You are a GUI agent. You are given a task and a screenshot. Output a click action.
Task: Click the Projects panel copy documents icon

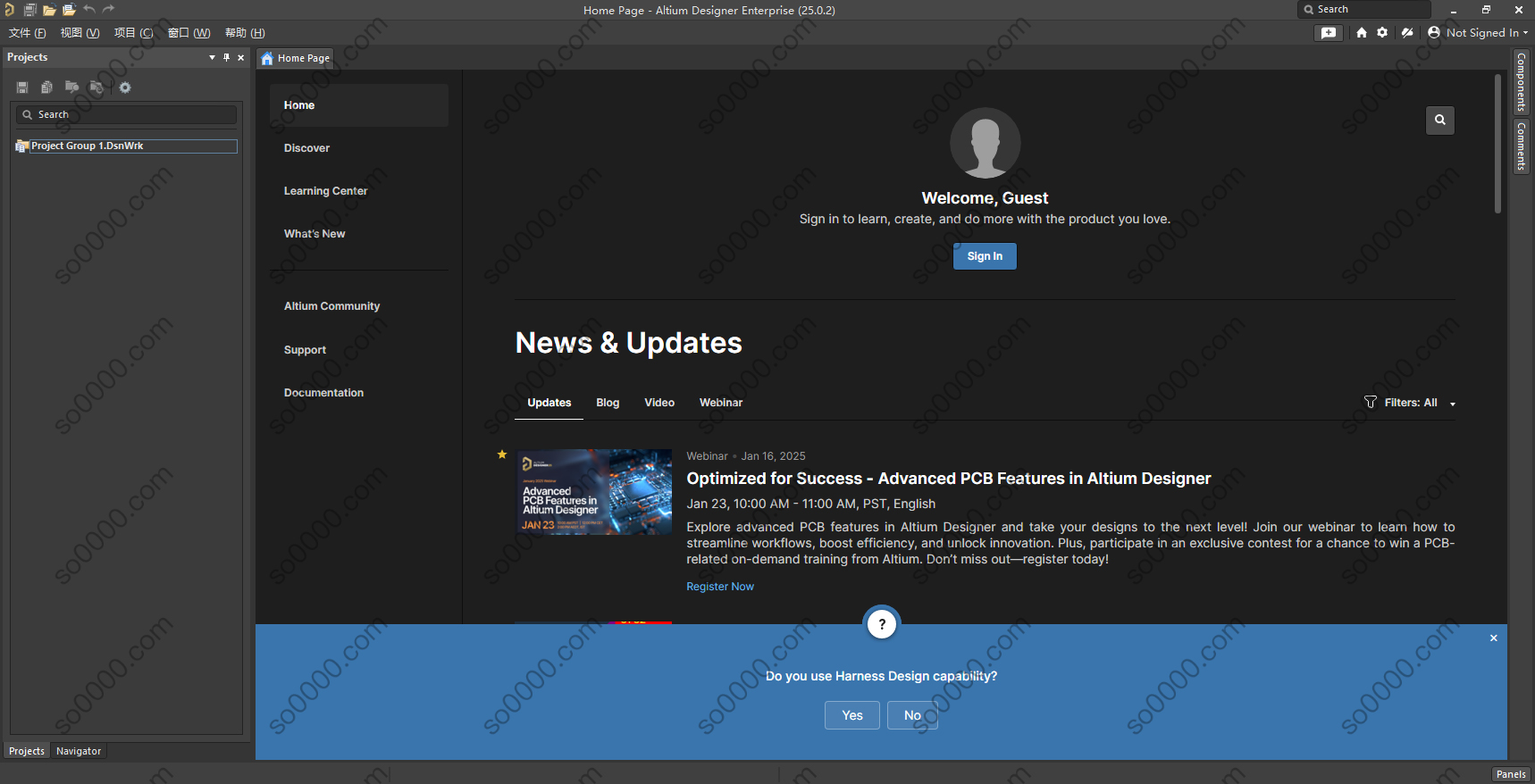46,88
